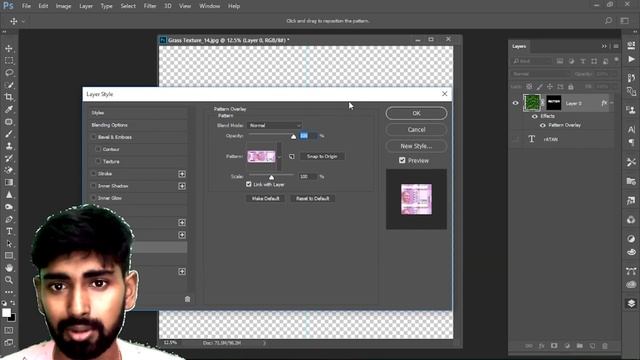Open the pattern picker dropdown arrow

tap(279, 157)
